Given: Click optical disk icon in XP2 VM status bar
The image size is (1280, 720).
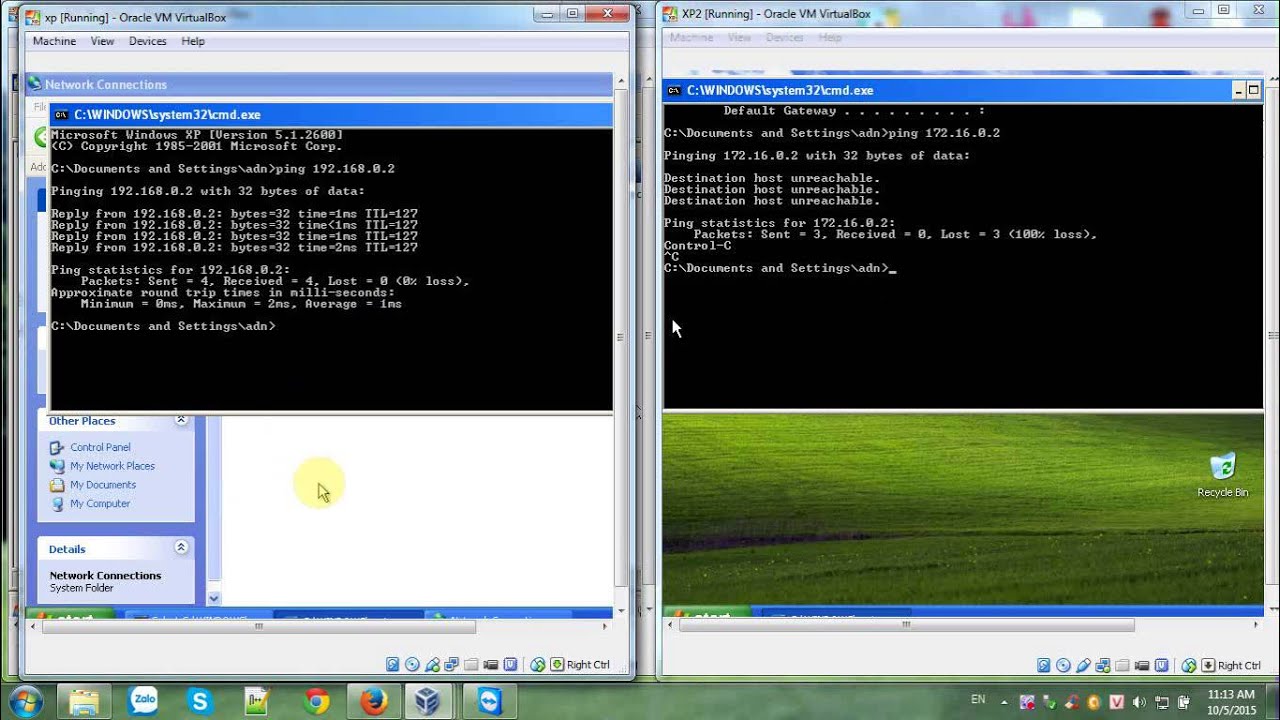Looking at the screenshot, I should pos(1063,665).
